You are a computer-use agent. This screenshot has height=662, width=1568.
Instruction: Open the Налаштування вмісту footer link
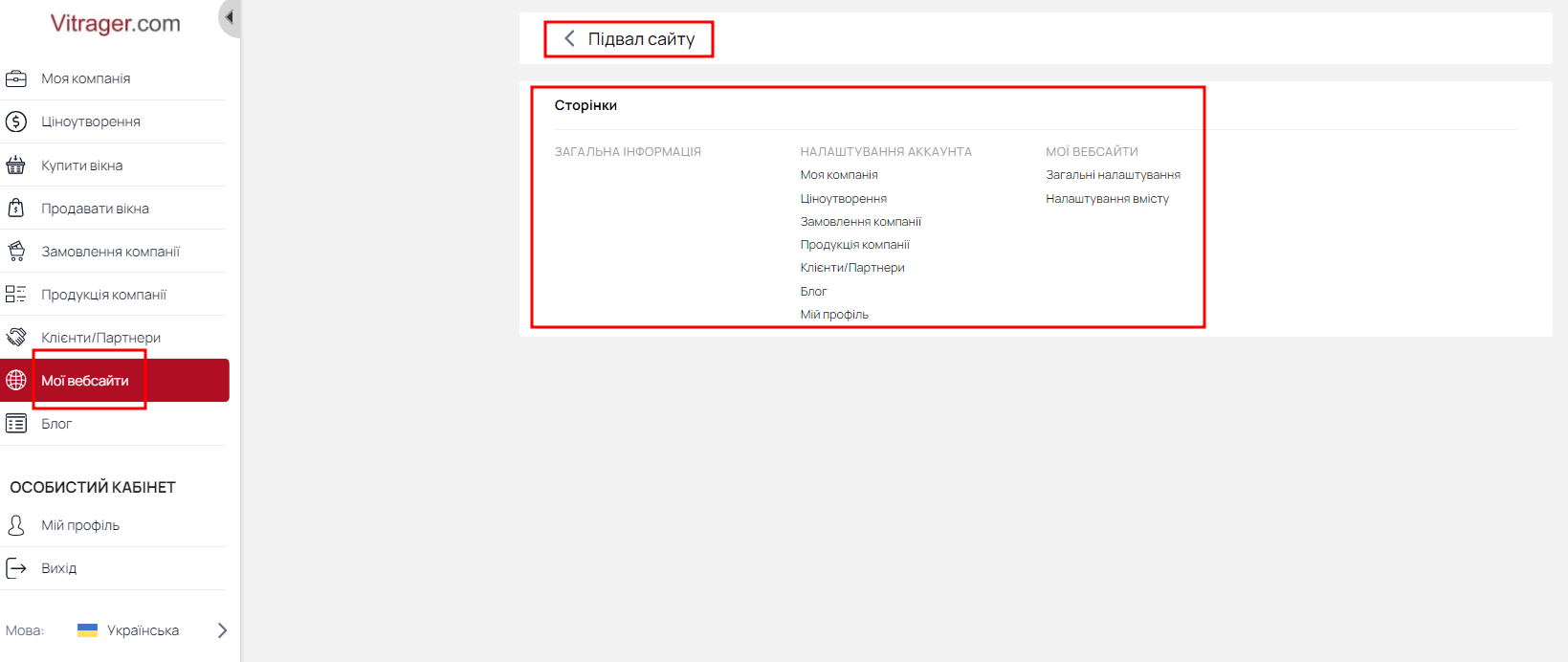1107,199
